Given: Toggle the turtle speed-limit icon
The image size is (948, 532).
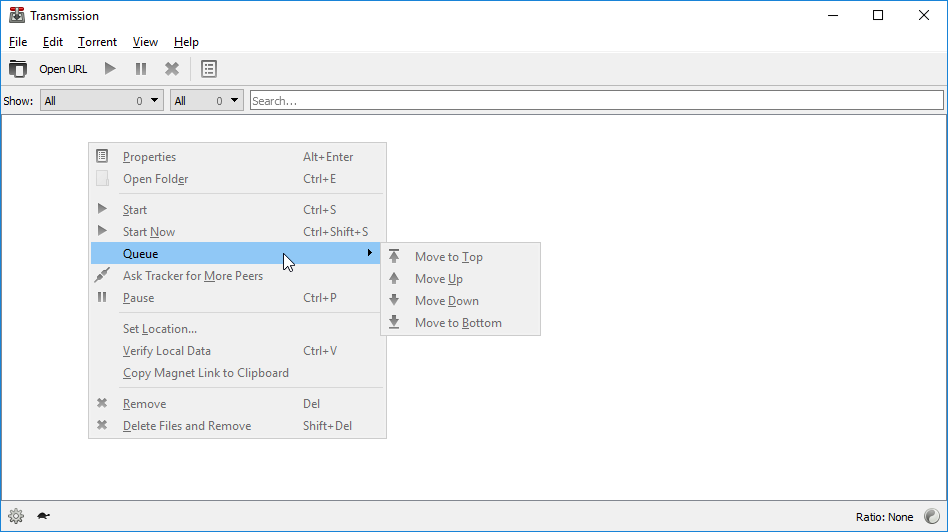Looking at the screenshot, I should [44, 516].
